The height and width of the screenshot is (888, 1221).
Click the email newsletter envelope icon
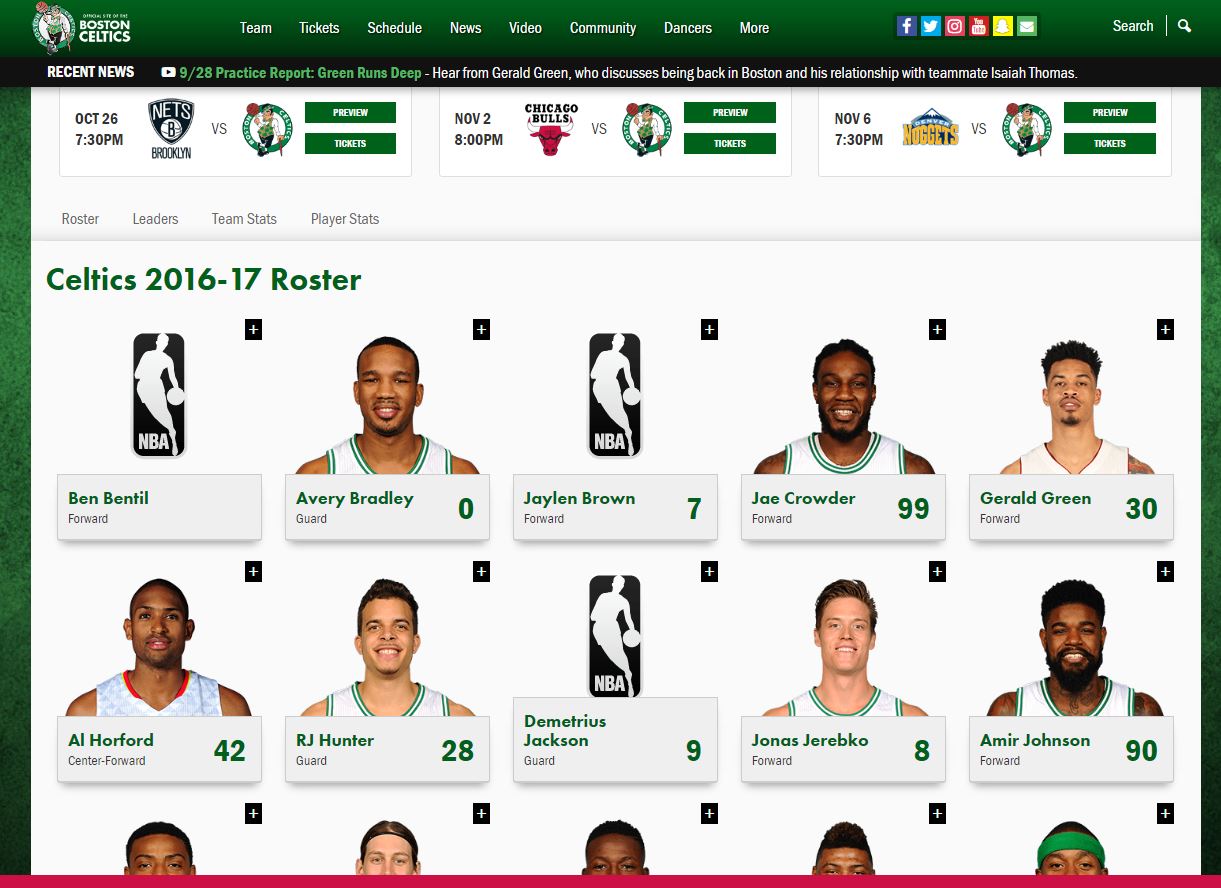pyautogui.click(x=1027, y=27)
